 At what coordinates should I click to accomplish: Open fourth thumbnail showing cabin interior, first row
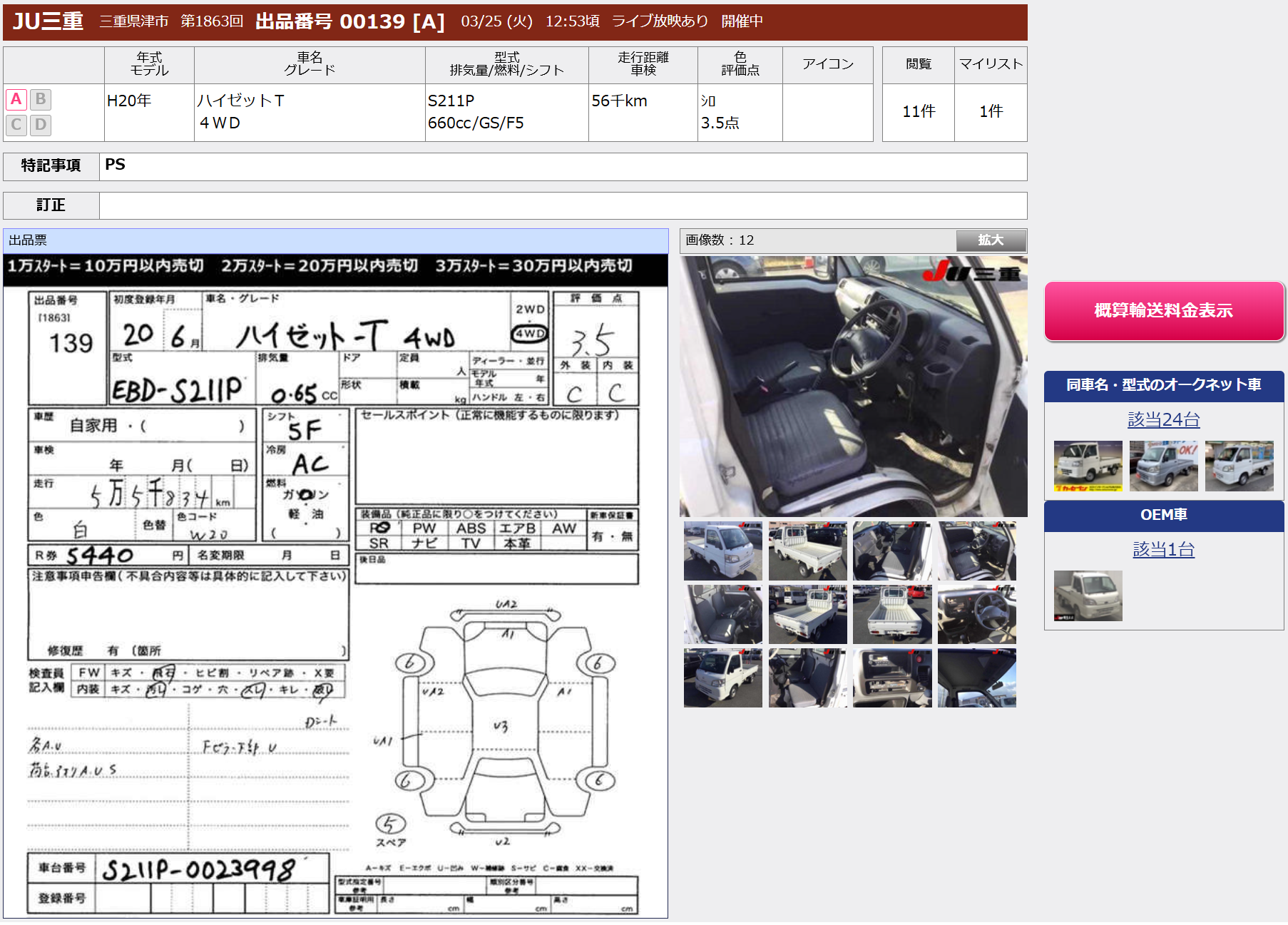pos(976,551)
